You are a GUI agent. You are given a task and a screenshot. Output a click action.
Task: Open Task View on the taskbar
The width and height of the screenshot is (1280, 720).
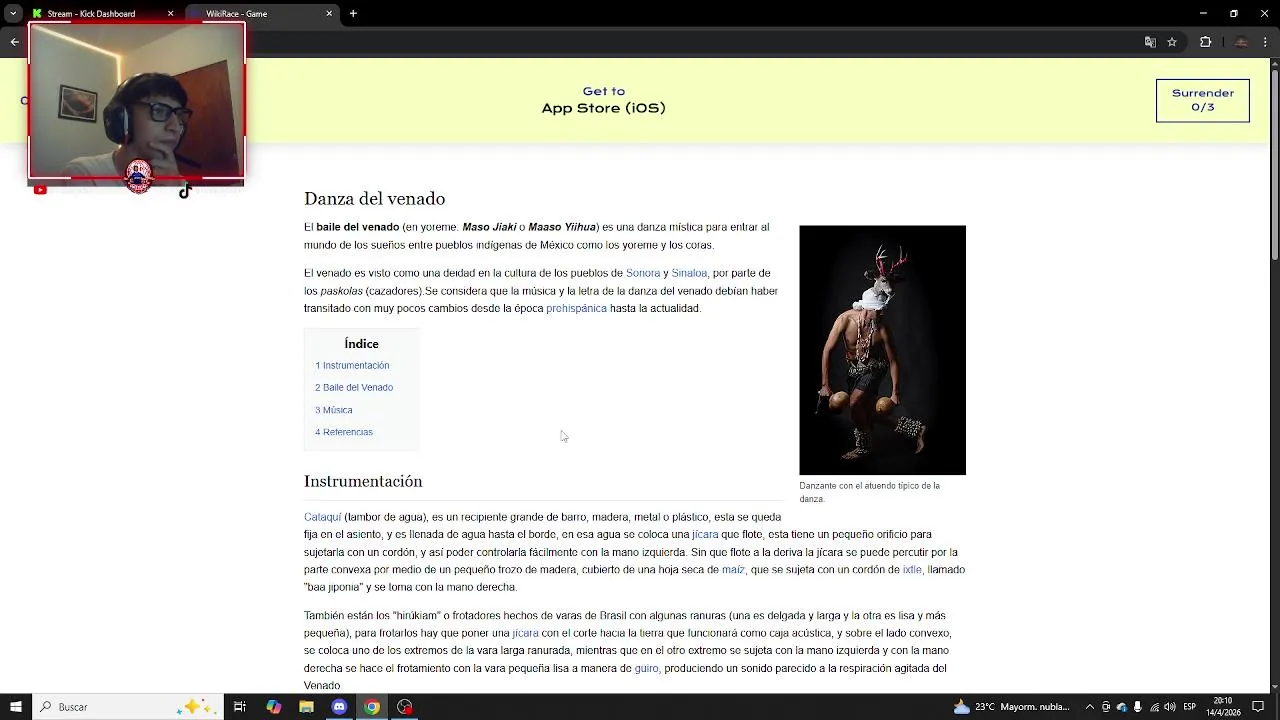point(240,707)
